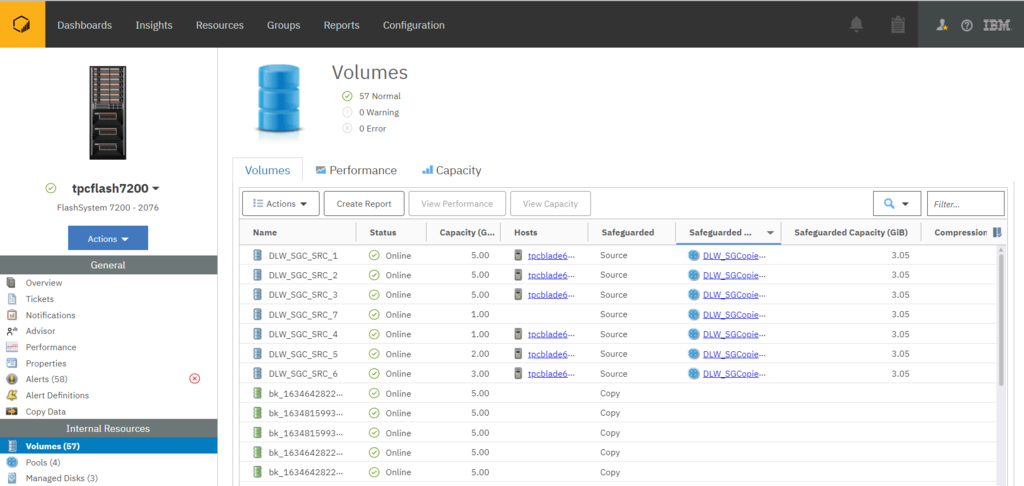The height and width of the screenshot is (486, 1024).
Task: Open the table Actions dropdown menu
Action: point(281,204)
